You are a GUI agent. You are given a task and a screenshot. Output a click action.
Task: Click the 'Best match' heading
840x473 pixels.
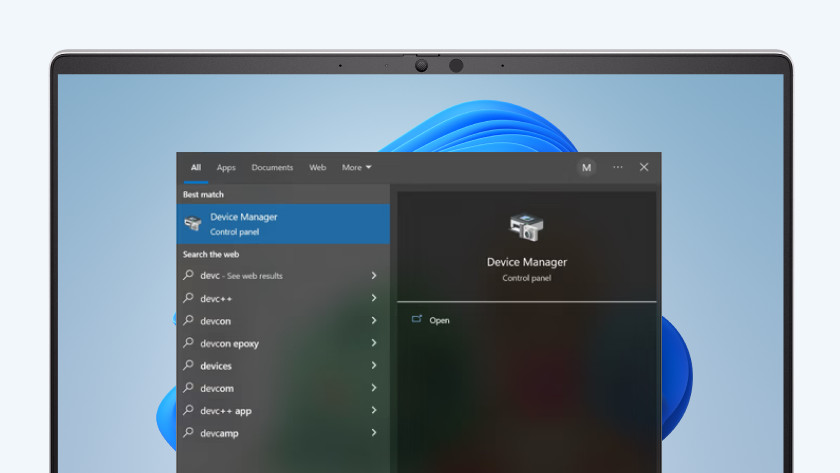(x=204, y=194)
